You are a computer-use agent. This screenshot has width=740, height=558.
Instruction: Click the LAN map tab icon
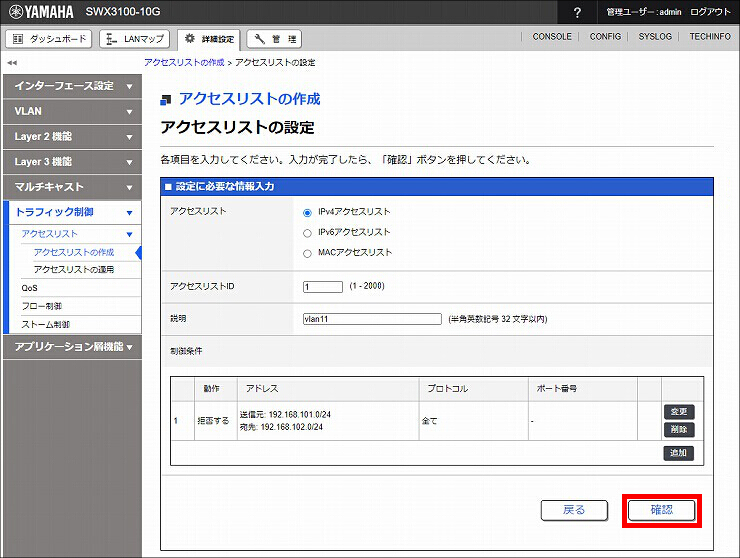coord(111,39)
